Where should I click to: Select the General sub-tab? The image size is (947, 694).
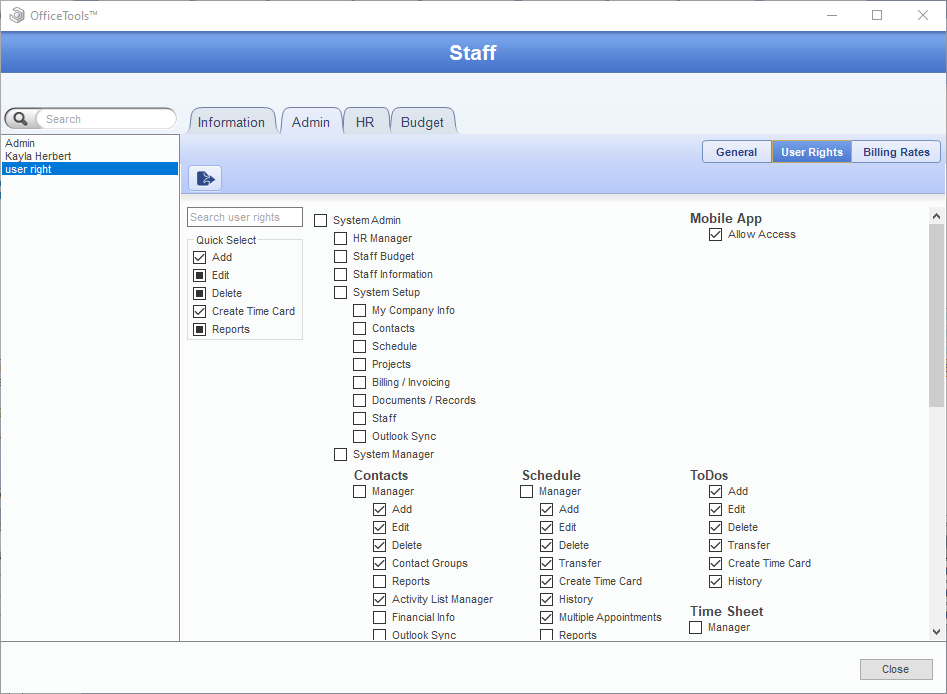coord(737,152)
